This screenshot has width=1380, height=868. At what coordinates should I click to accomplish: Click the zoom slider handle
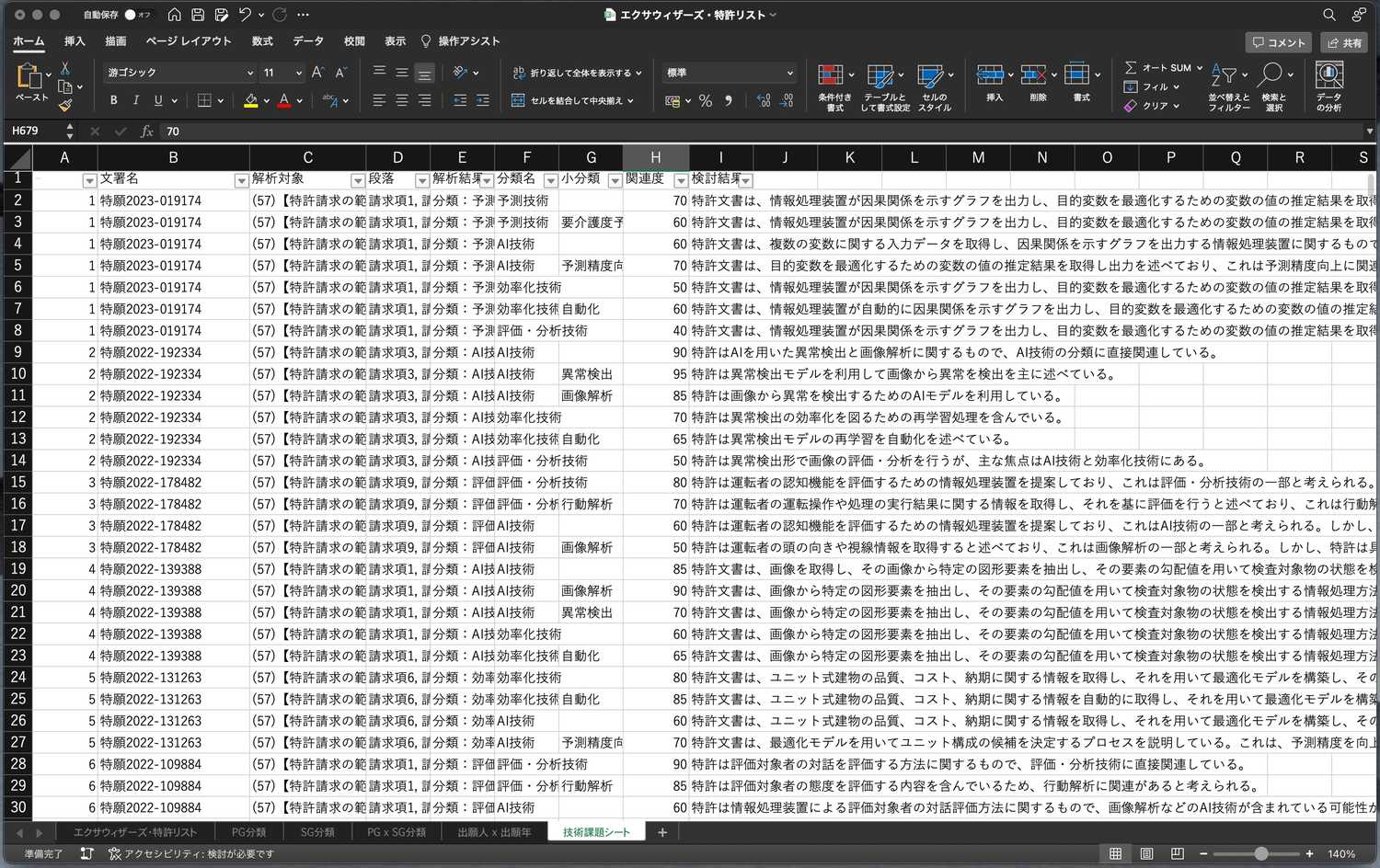click(x=1261, y=854)
